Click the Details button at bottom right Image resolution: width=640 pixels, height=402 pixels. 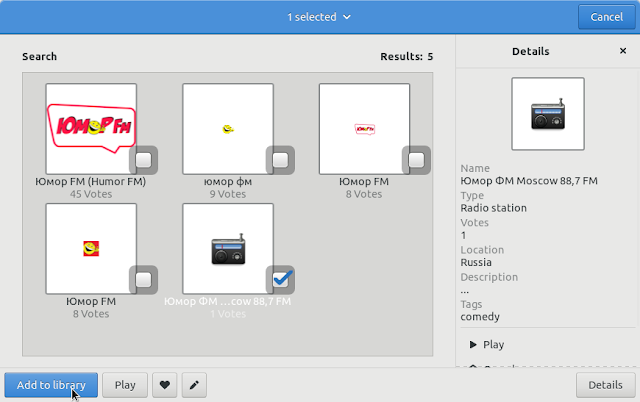[x=606, y=385]
